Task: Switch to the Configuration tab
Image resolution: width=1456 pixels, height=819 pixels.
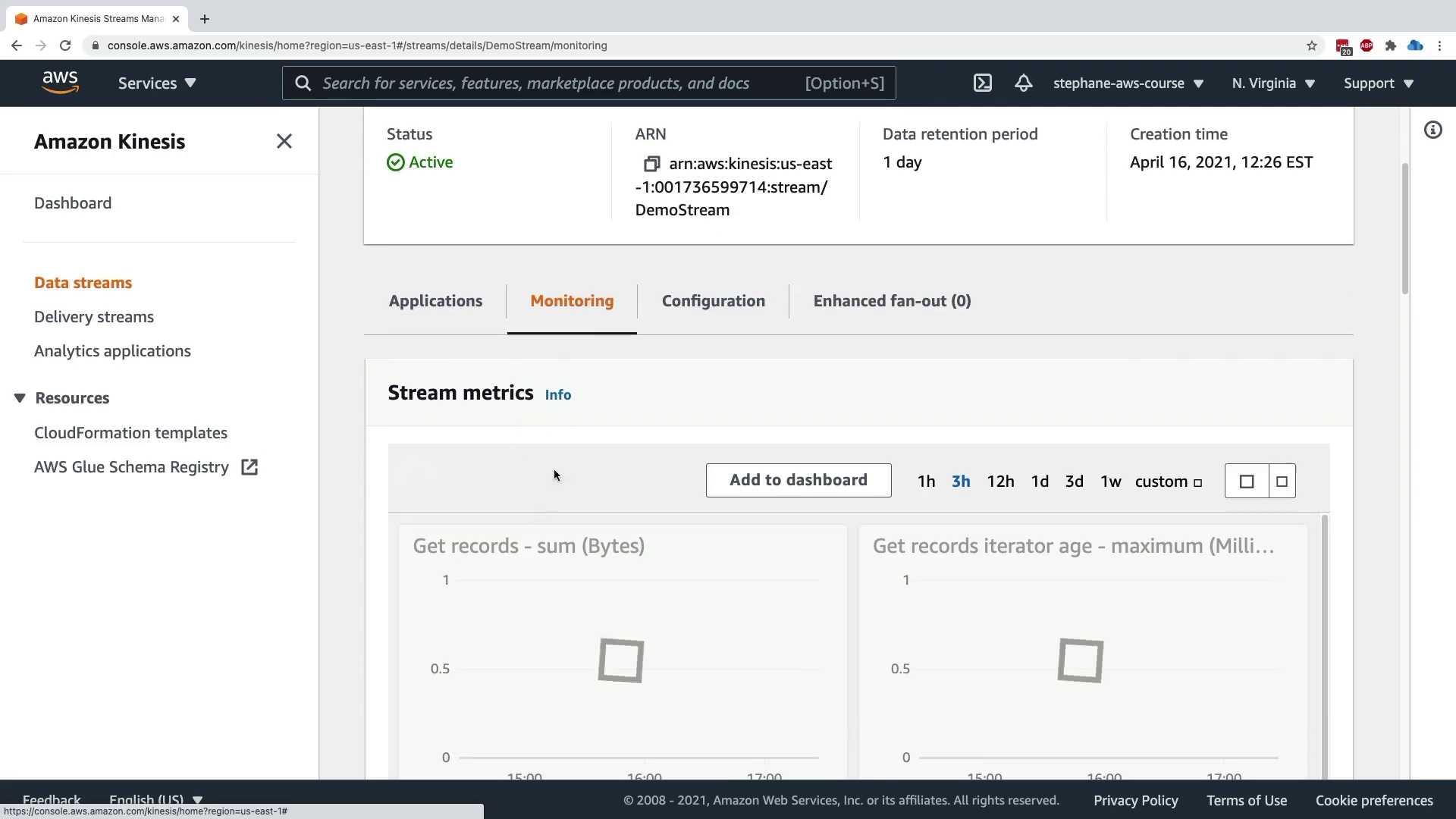Action: click(x=713, y=301)
